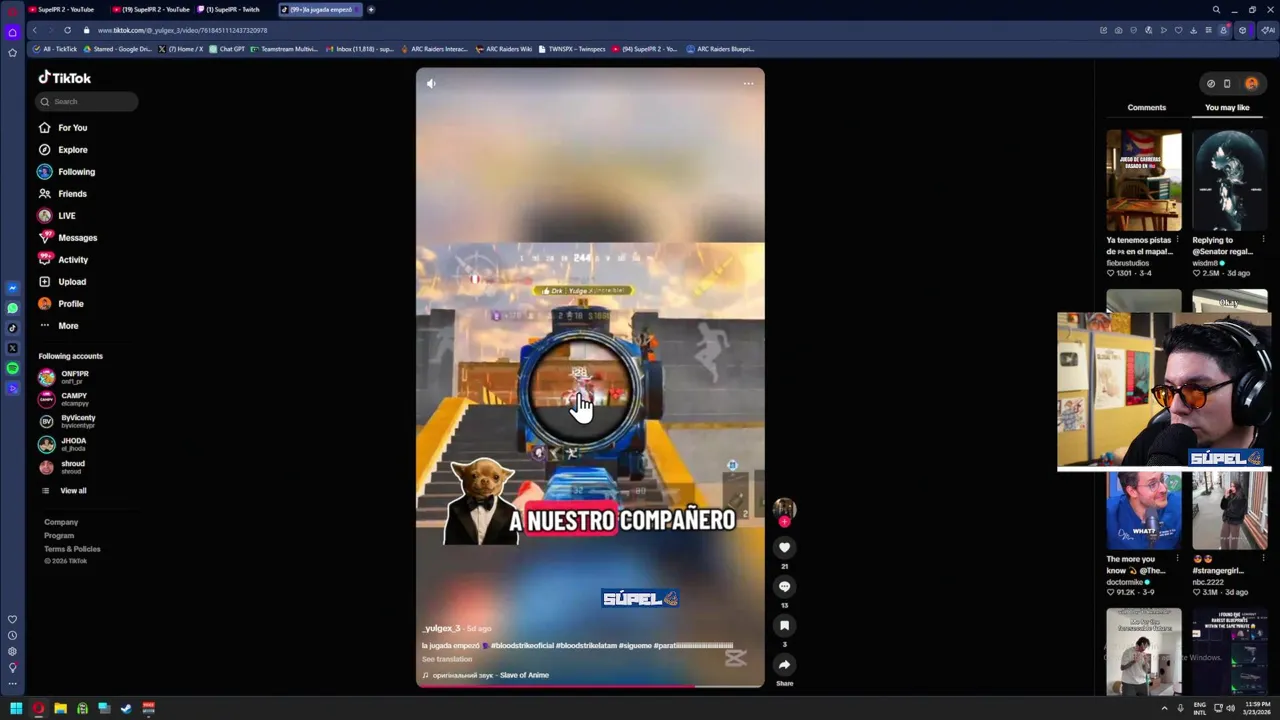This screenshot has width=1280, height=720.
Task: Switch to (19) SupelPR 2 YouTube tab
Action: tap(150, 10)
